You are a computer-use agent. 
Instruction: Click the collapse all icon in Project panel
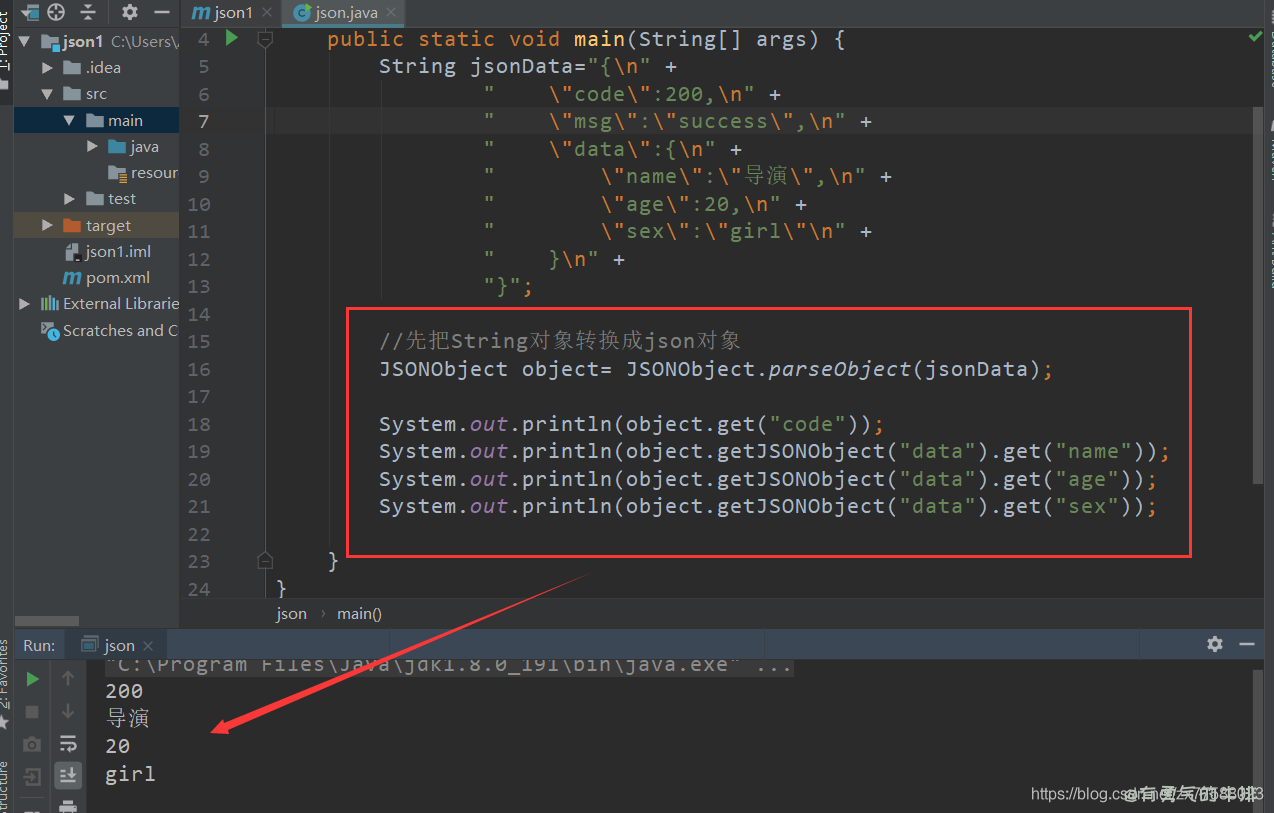click(x=89, y=12)
